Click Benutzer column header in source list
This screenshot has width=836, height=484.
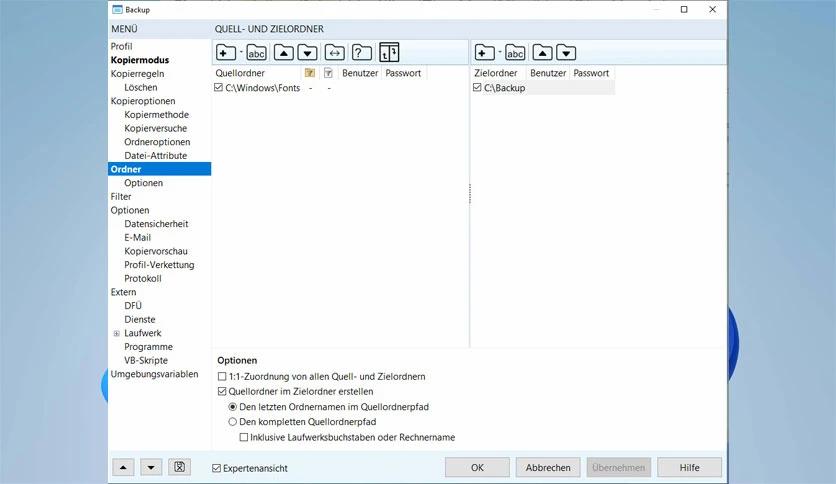(360, 73)
